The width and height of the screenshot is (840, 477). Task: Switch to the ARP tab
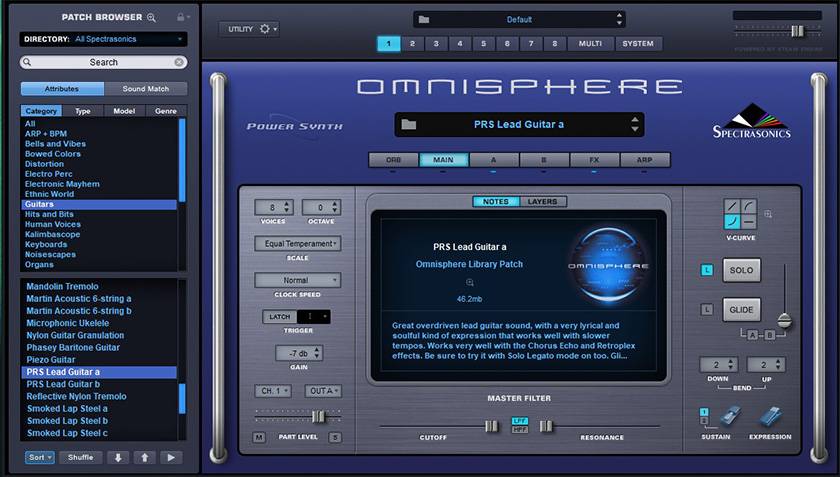click(644, 160)
